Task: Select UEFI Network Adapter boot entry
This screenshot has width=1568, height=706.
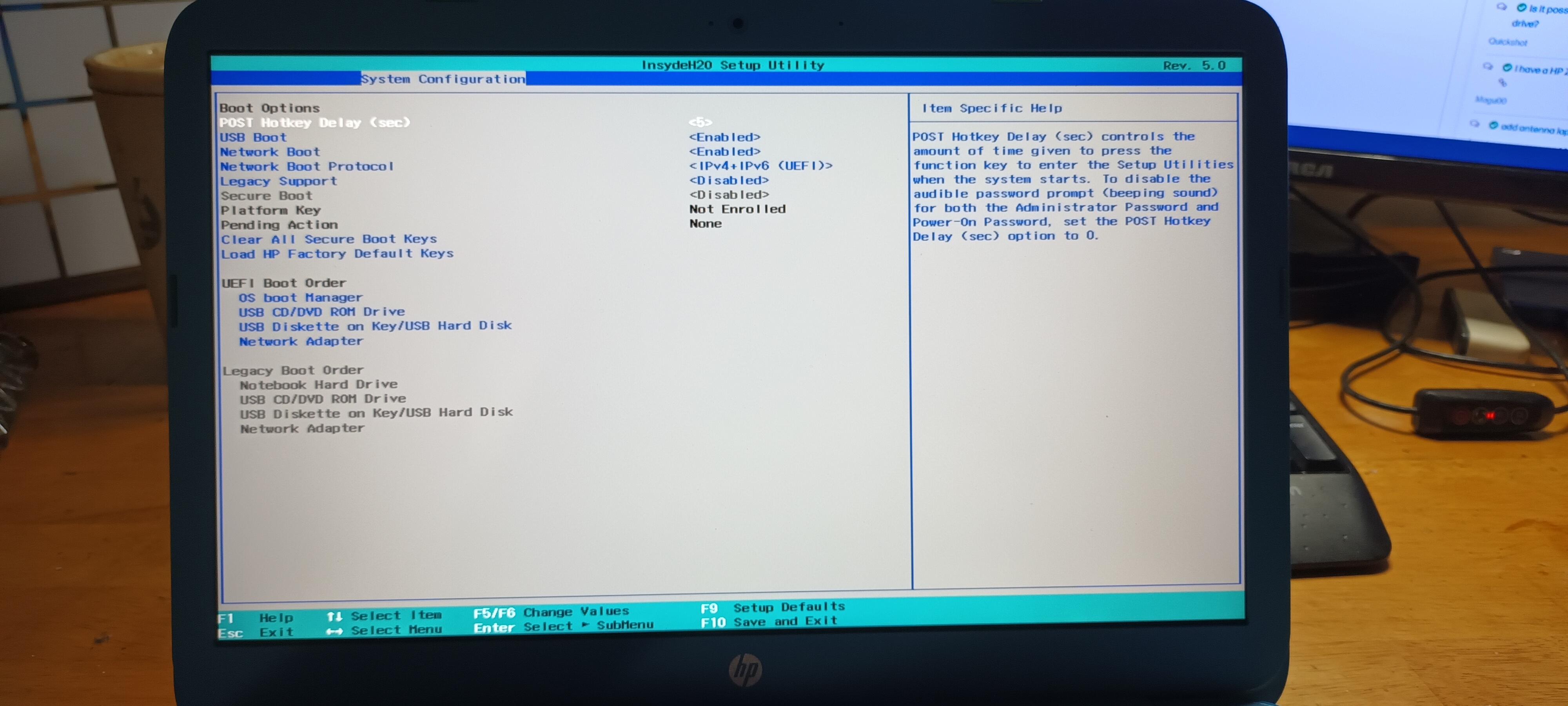Action: click(301, 342)
